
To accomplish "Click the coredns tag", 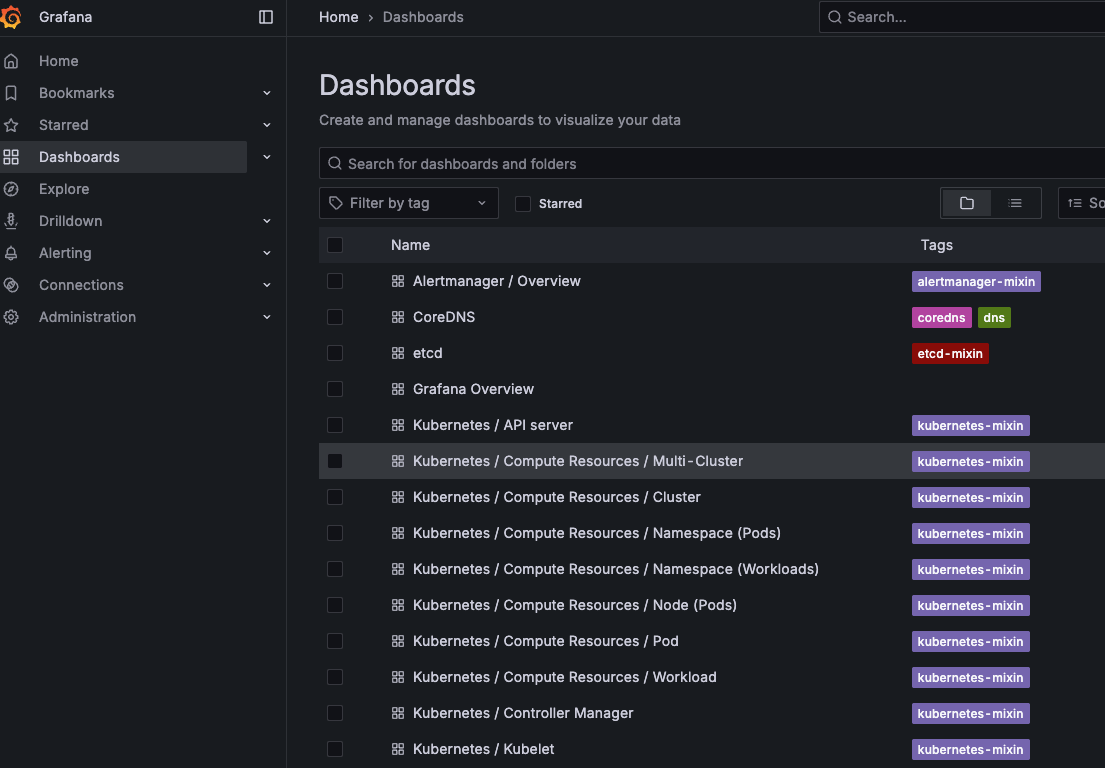I will pos(942,318).
